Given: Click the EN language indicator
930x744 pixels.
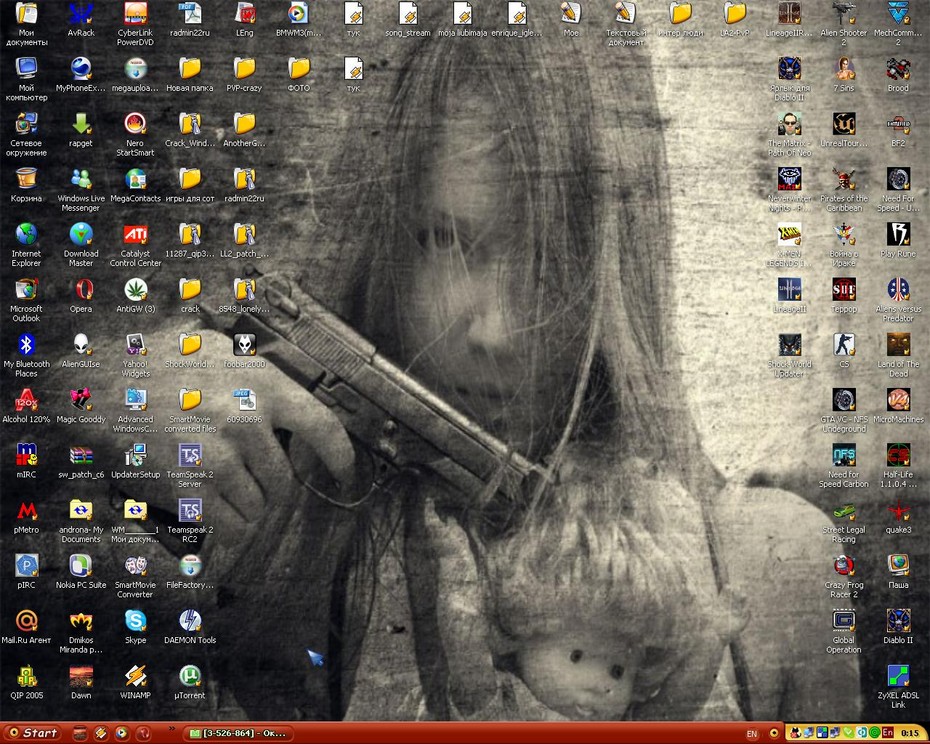Looking at the screenshot, I should pos(751,734).
